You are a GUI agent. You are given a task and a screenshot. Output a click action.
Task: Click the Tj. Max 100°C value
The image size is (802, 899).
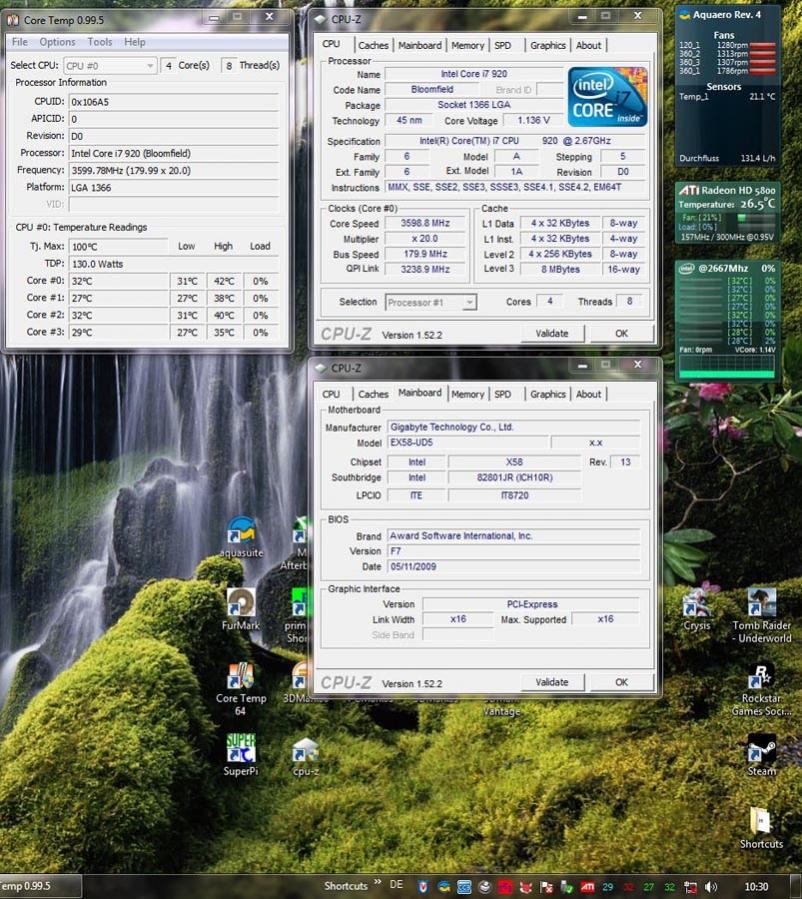[x=118, y=247]
